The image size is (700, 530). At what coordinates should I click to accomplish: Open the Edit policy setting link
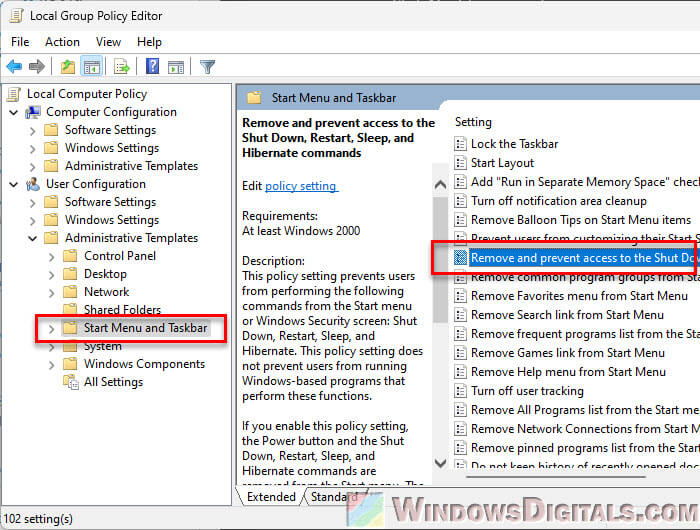(x=301, y=186)
